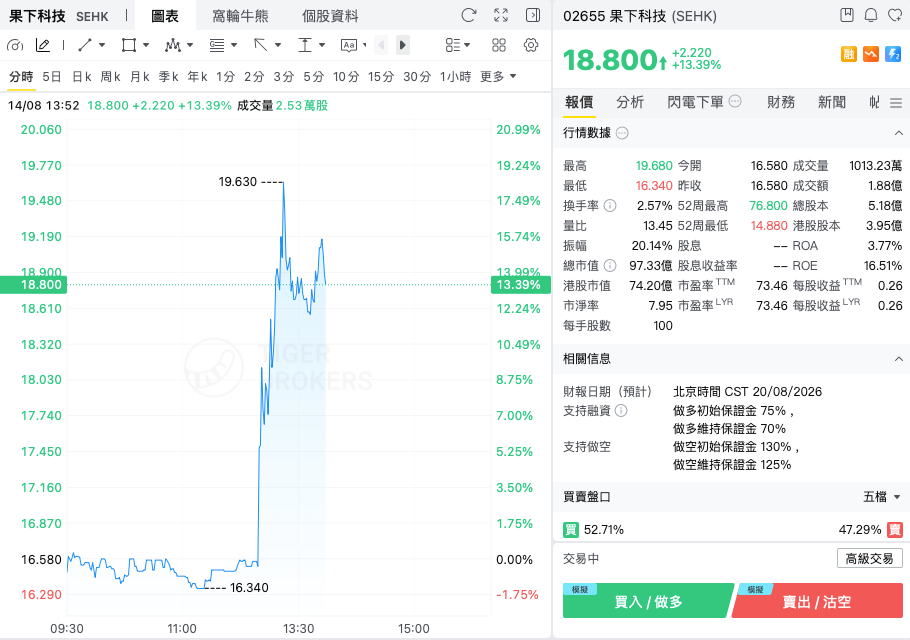Select the 日k timeframe

tap(82, 77)
